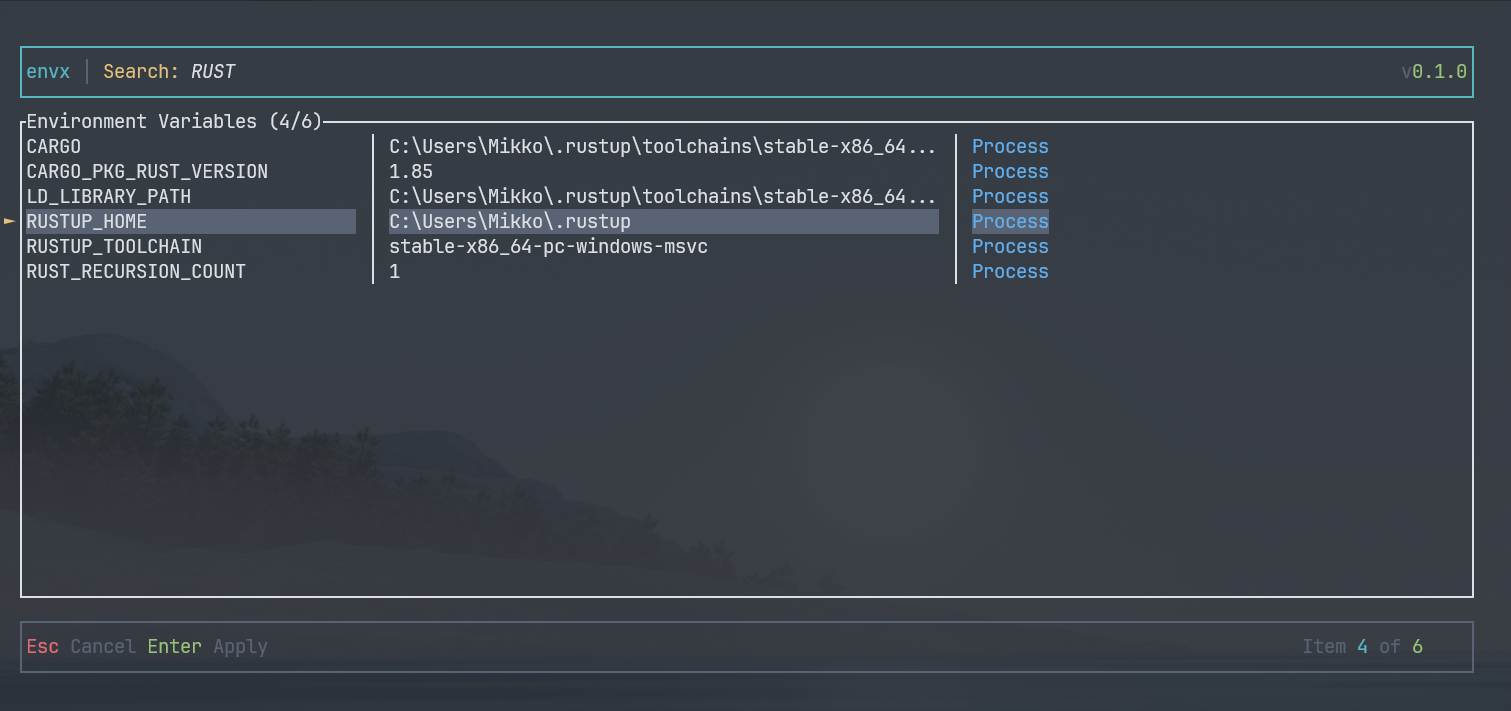
Task: Click the envx application title
Action: pos(47,71)
